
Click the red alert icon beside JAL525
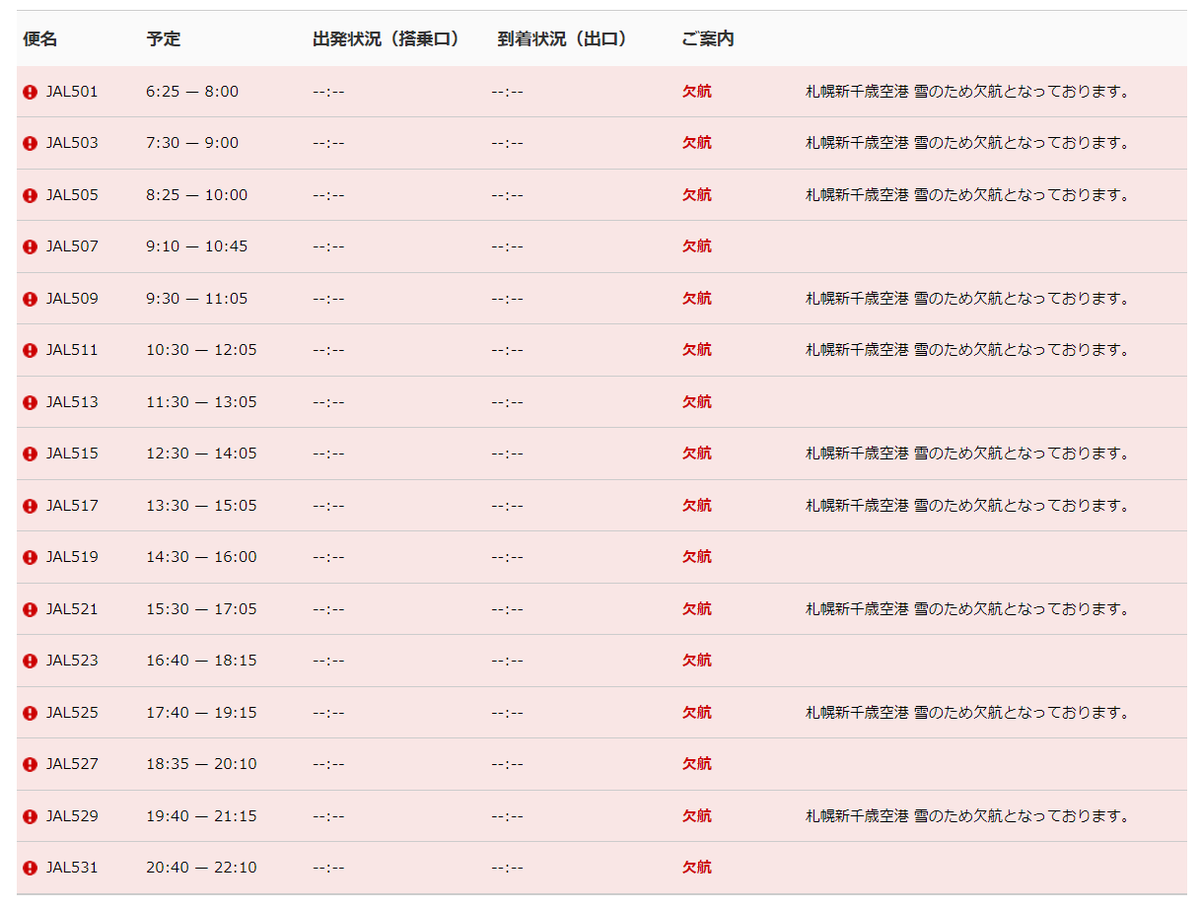[x=30, y=713]
